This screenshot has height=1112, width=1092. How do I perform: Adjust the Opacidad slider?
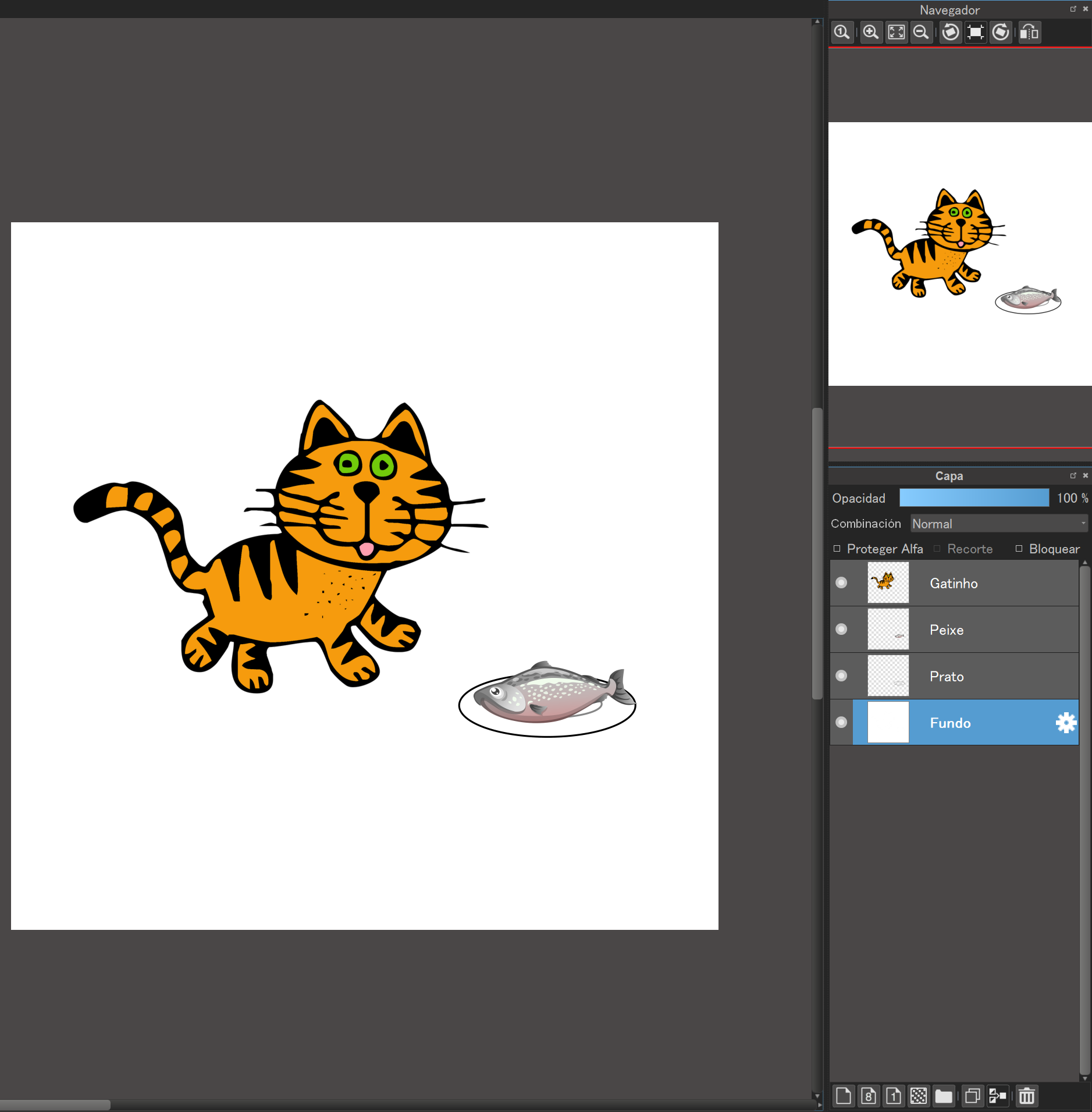tap(974, 498)
